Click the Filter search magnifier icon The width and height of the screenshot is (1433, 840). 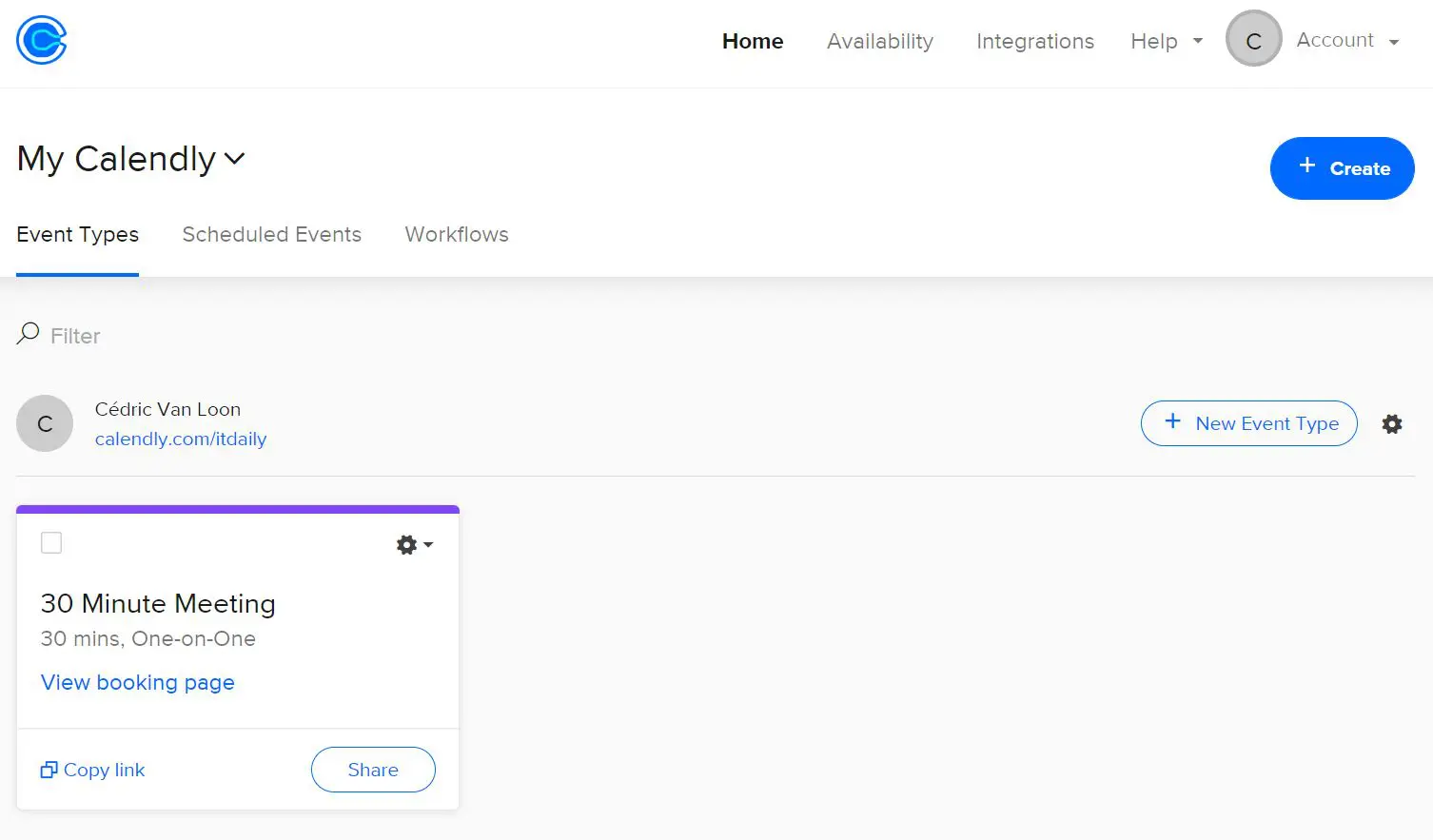pyautogui.click(x=28, y=334)
